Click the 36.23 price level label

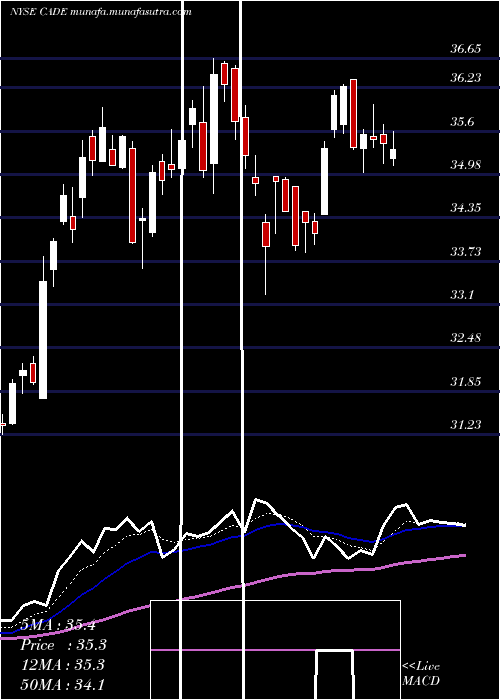tap(465, 78)
